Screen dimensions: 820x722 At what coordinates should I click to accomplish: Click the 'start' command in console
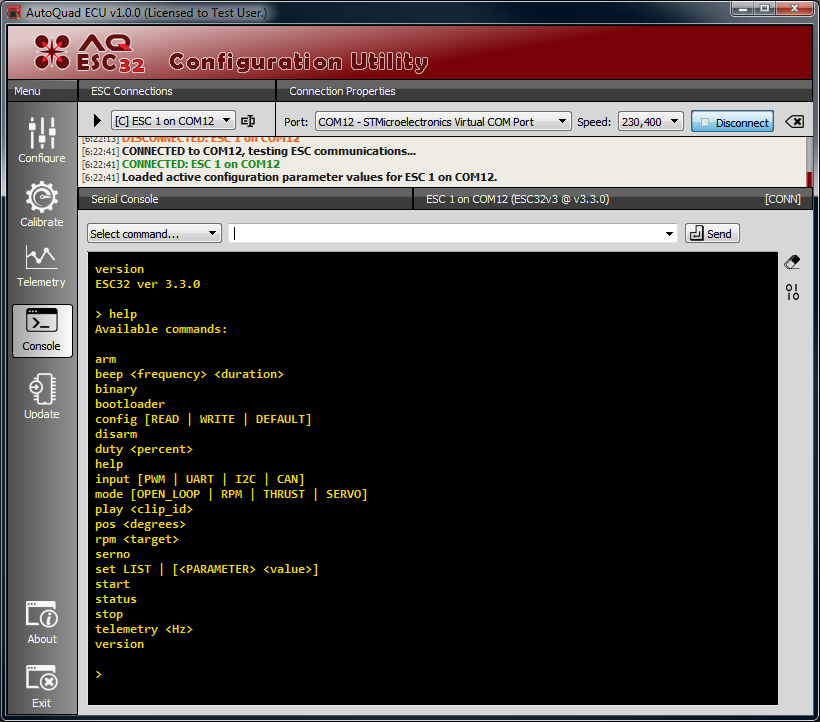pyautogui.click(x=112, y=584)
